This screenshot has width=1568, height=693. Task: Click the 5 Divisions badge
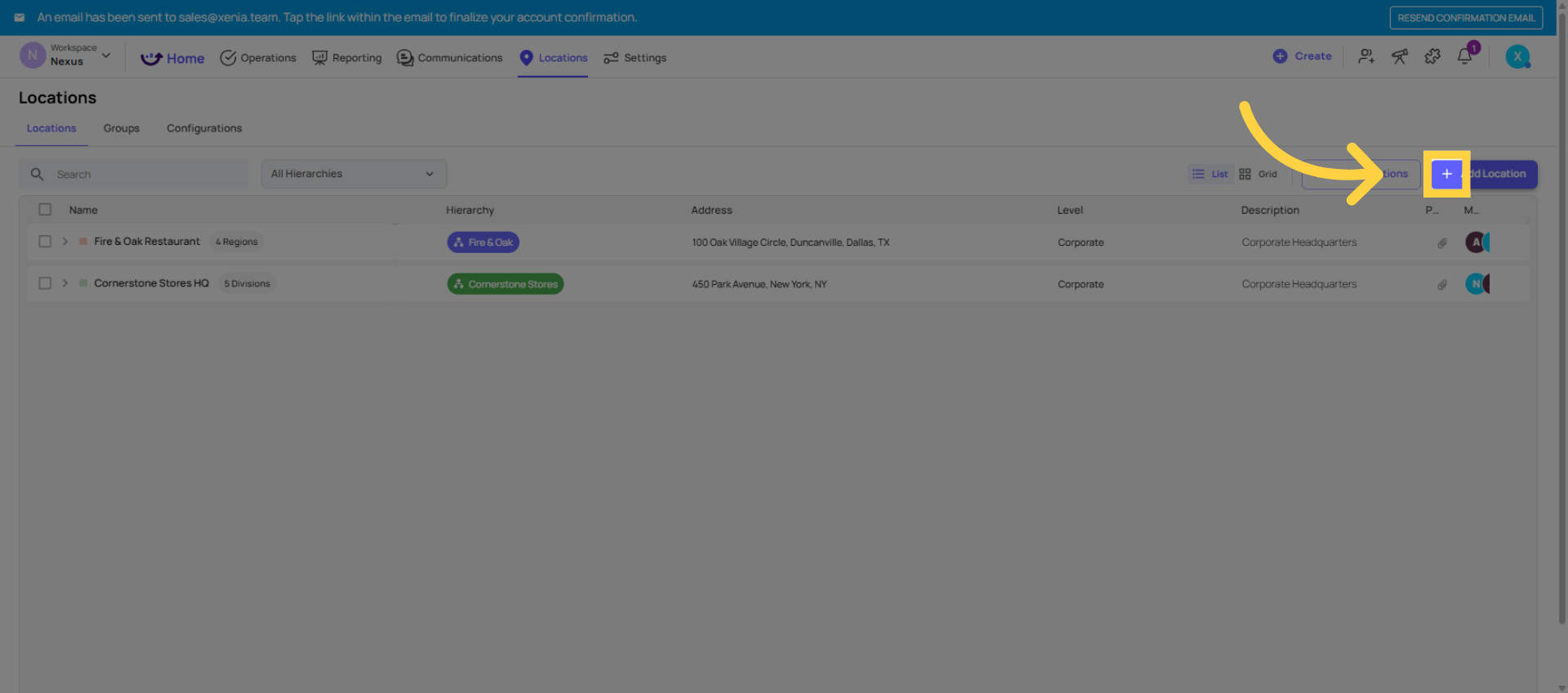(247, 283)
